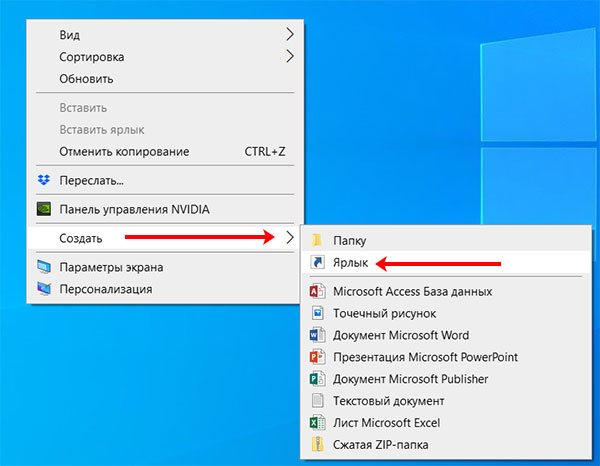Create a new shortcut via Ярлык
Screen dimensions: 600x466
coord(446,262)
